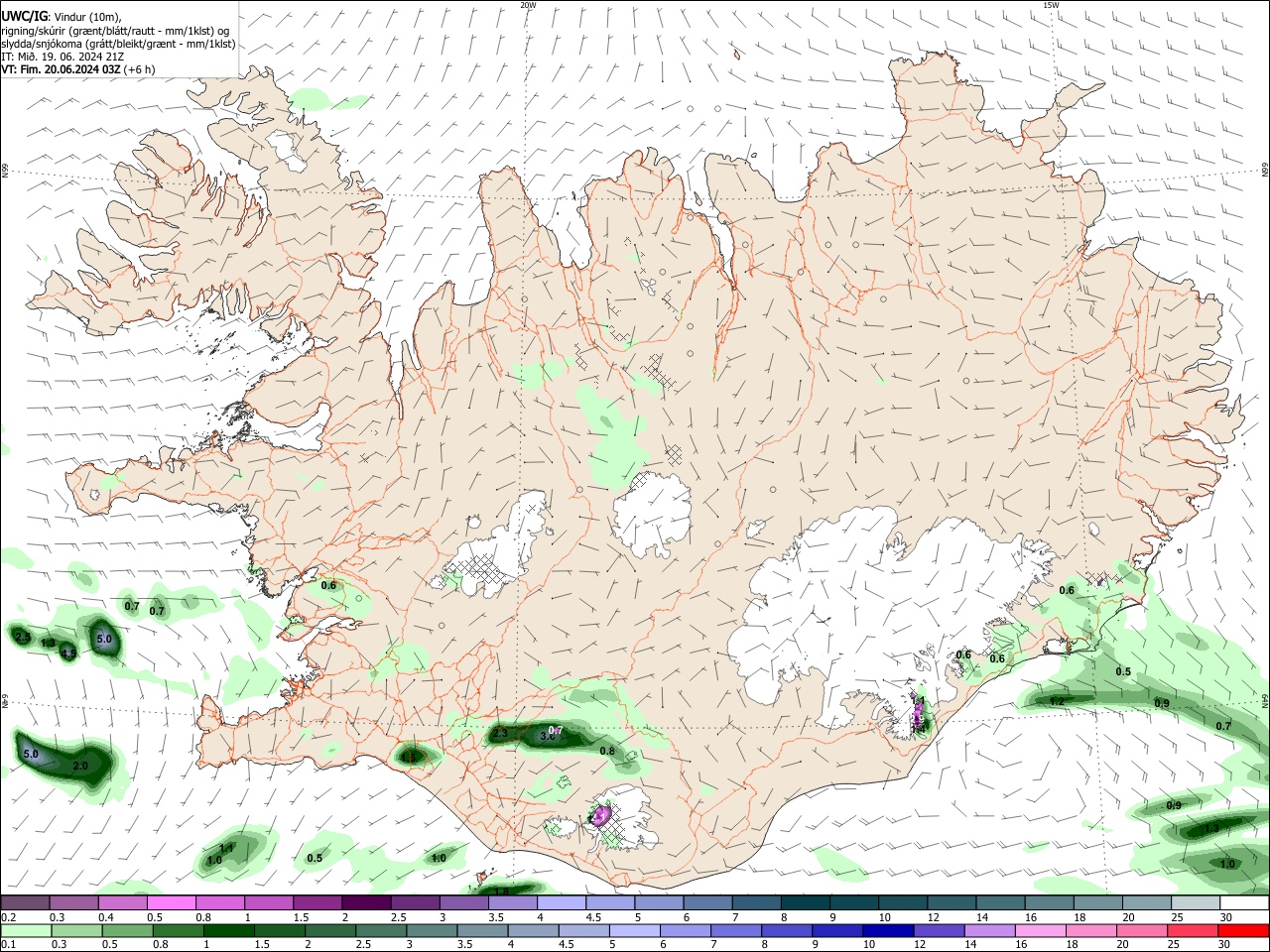The width and height of the screenshot is (1270, 952).
Task: Click the light pink bottom-row swatch between 16 and 18
Action: pyautogui.click(x=1039, y=930)
